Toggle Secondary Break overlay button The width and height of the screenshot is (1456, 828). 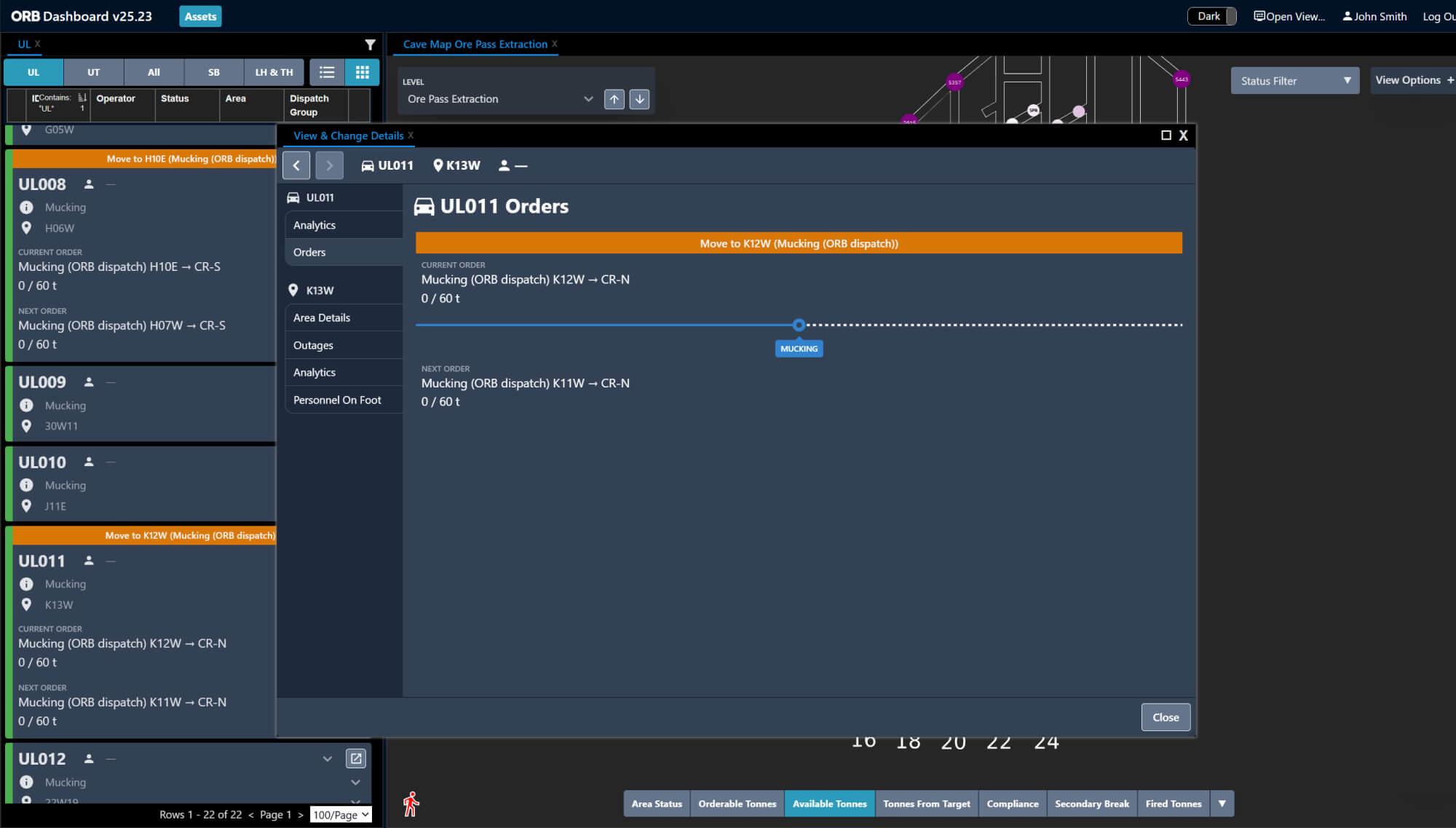point(1091,804)
